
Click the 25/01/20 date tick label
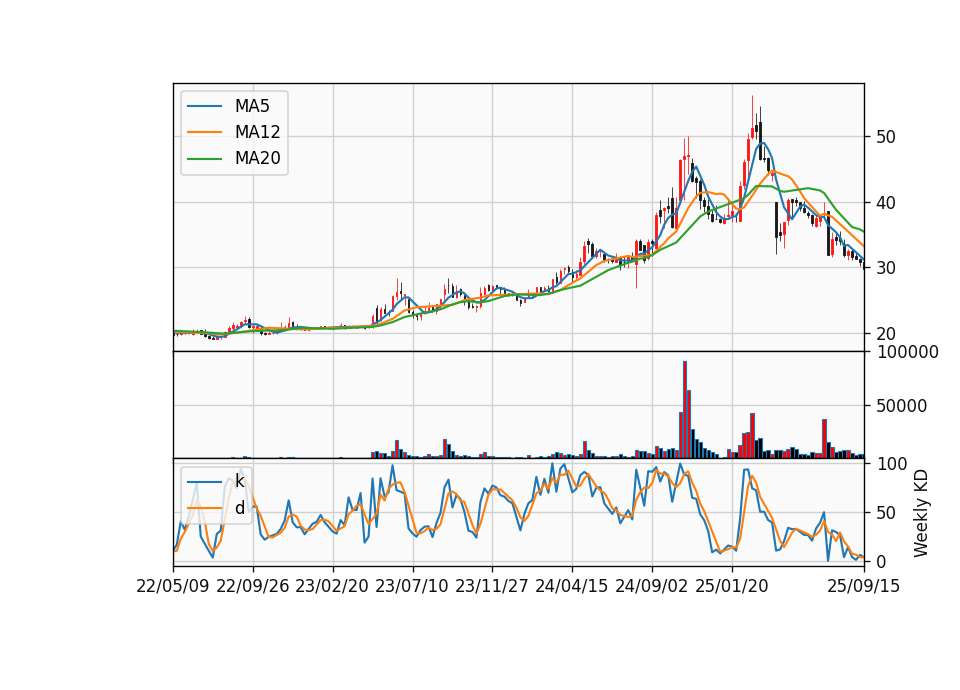[732, 586]
